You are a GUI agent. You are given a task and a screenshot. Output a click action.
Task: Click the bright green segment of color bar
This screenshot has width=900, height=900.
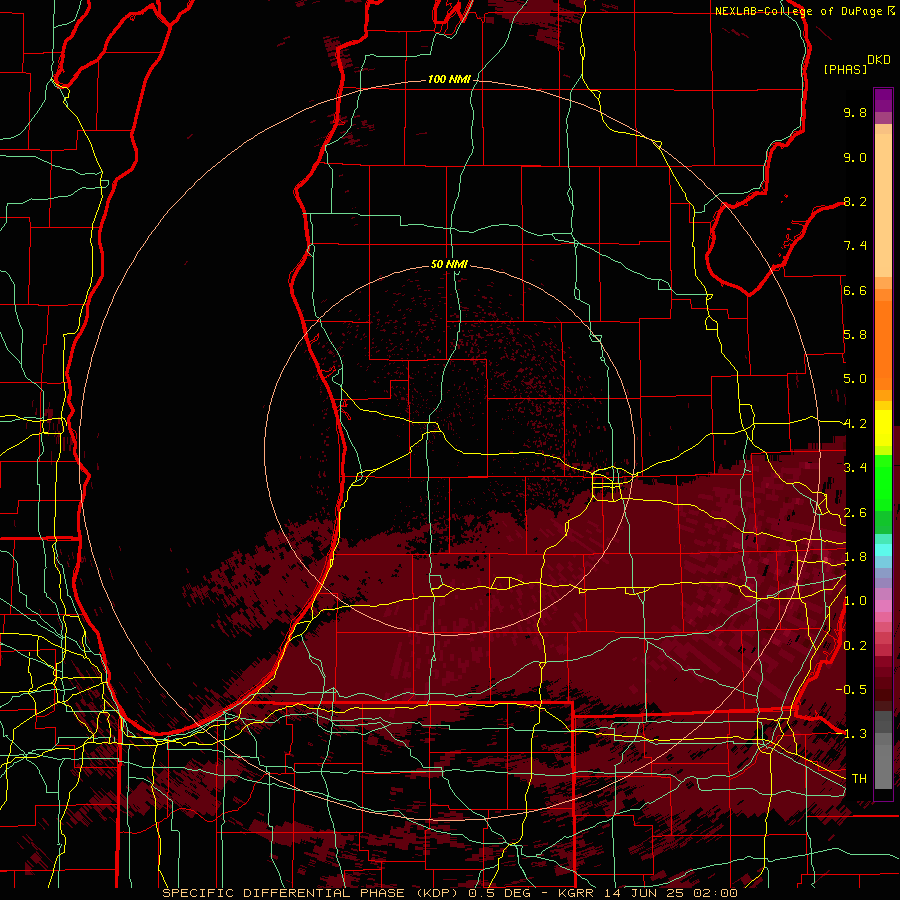click(x=883, y=482)
